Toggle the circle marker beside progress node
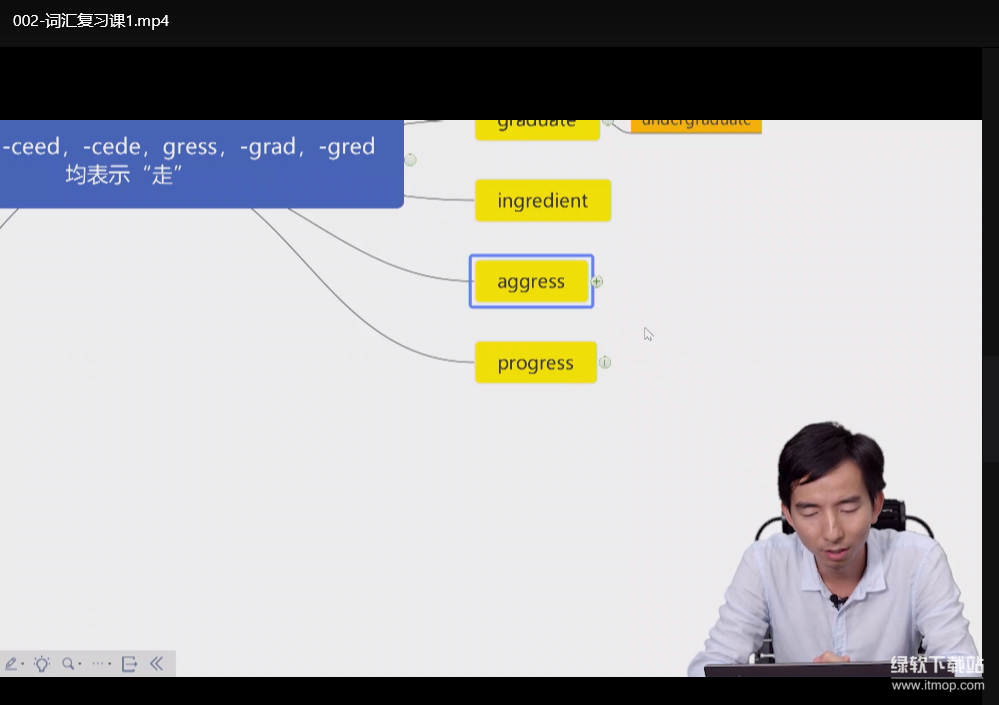 [x=605, y=362]
